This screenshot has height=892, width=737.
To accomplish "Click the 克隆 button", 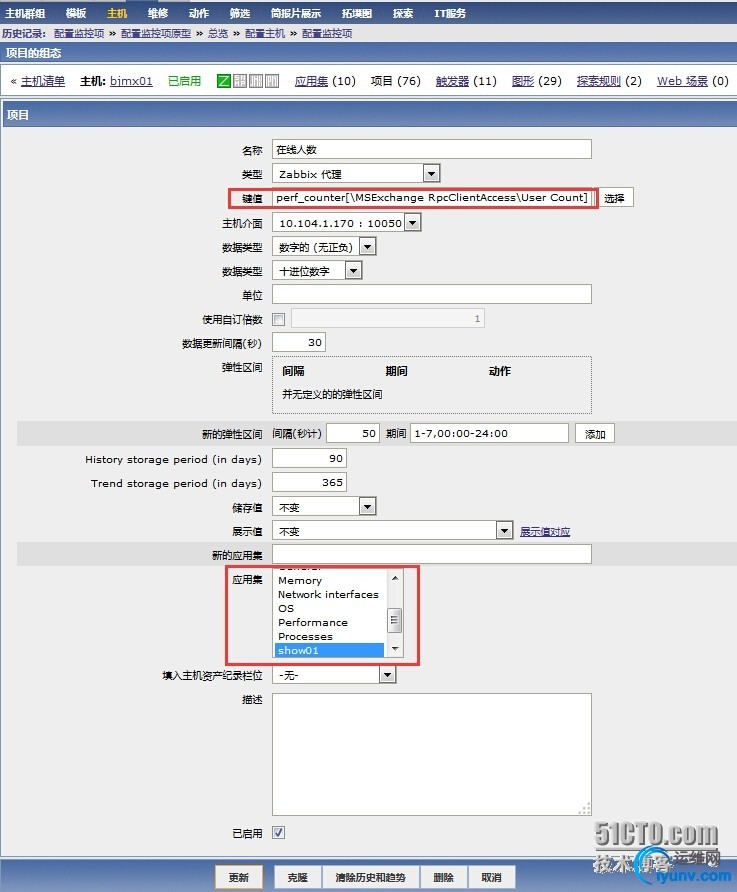I will click(x=297, y=877).
